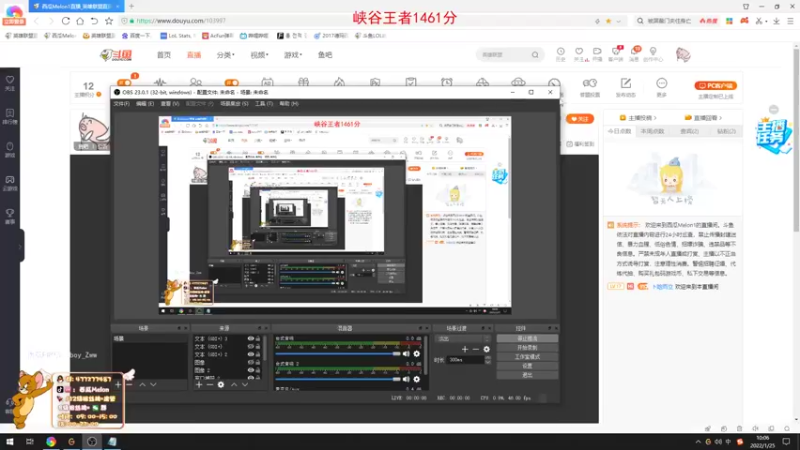Click the 退出 exit button in OBS
The image size is (800, 450).
point(527,376)
